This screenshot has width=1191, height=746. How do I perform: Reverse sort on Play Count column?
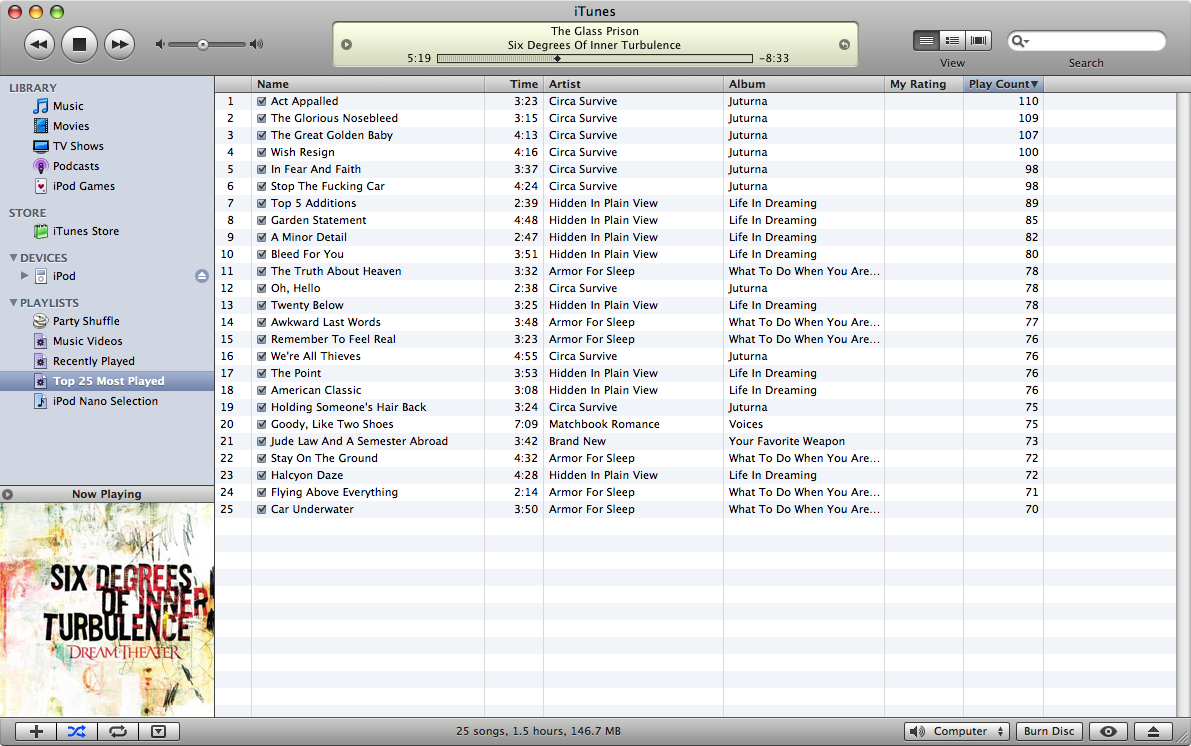pos(1003,84)
